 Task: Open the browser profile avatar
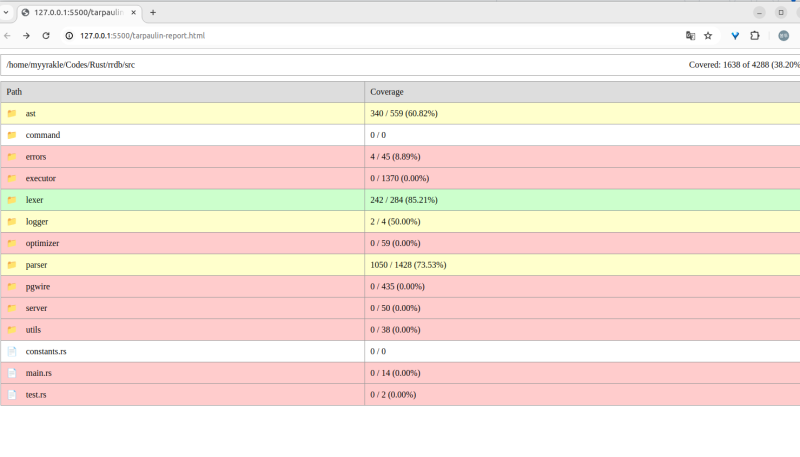coord(783,35)
